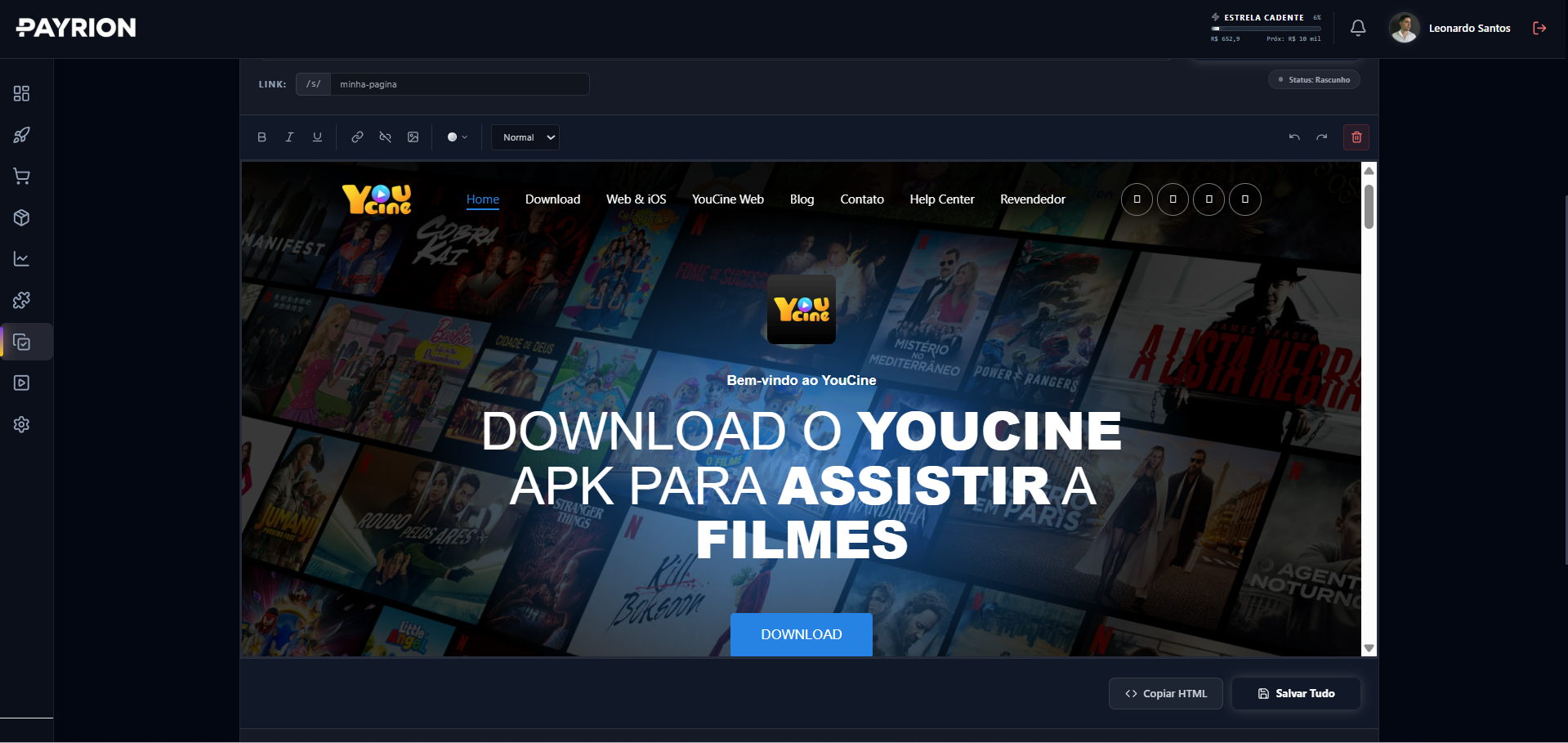The width and height of the screenshot is (1568, 743).
Task: Click the Salvar Tudo button
Action: (1296, 693)
